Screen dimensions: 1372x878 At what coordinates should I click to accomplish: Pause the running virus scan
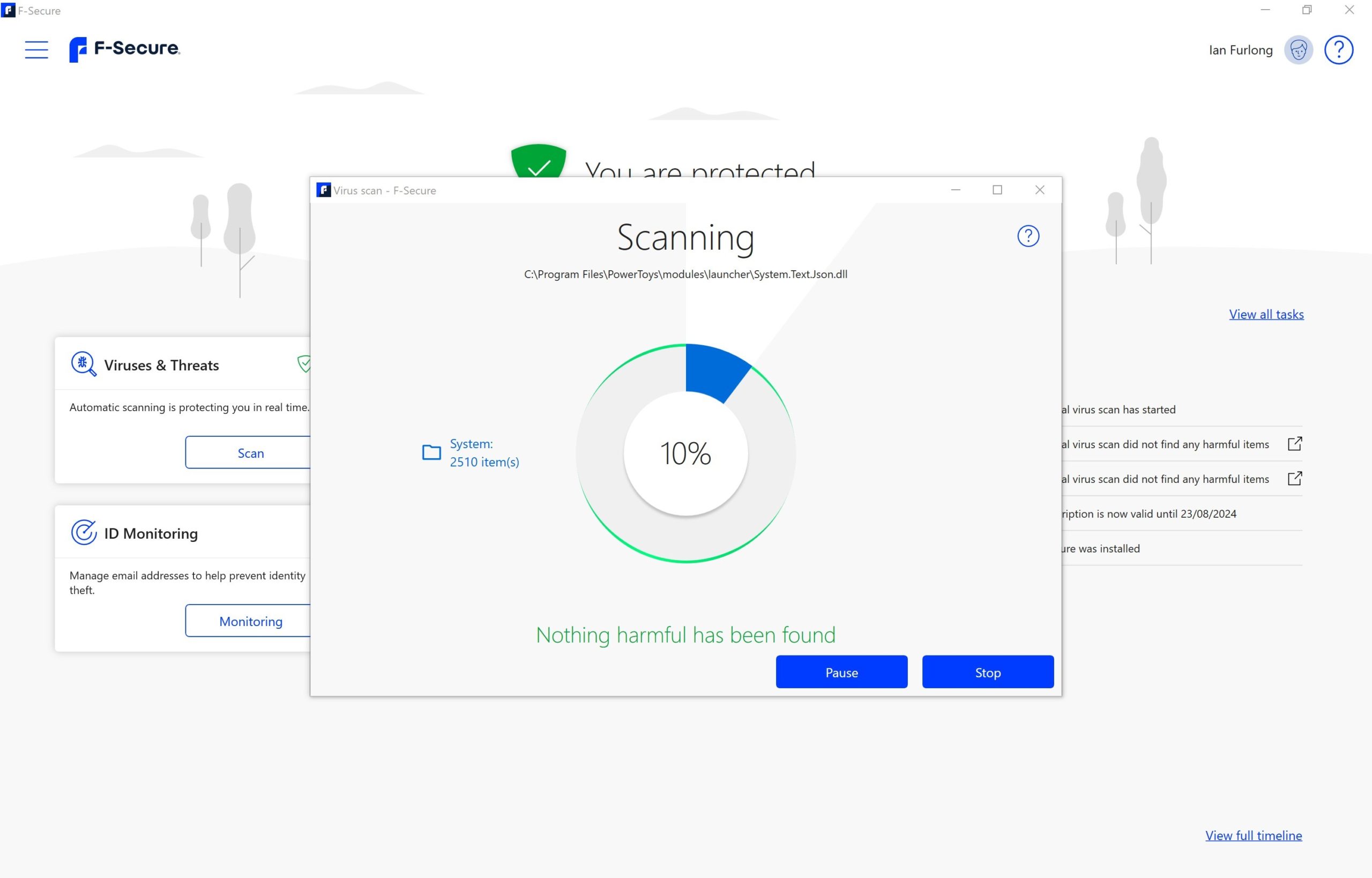tap(841, 672)
